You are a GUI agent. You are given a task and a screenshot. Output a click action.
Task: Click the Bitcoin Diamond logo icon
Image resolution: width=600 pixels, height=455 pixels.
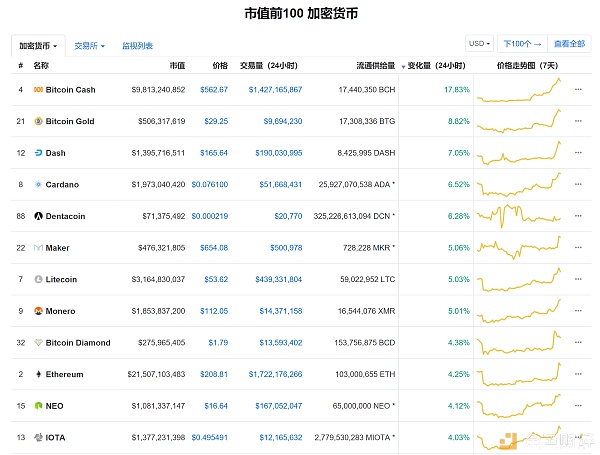pos(38,342)
